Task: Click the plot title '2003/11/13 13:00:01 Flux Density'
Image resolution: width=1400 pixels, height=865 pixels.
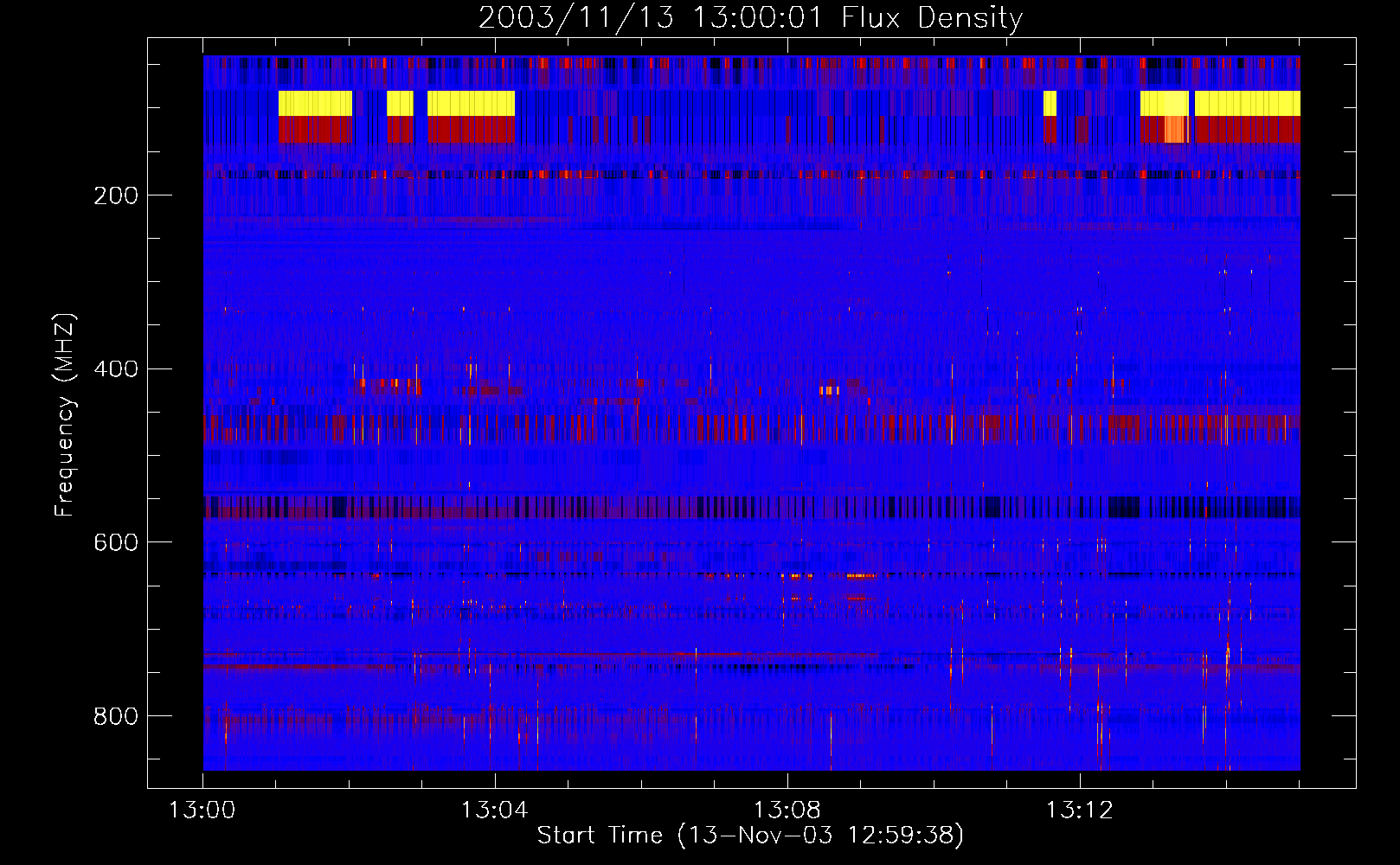Action: pos(751,17)
